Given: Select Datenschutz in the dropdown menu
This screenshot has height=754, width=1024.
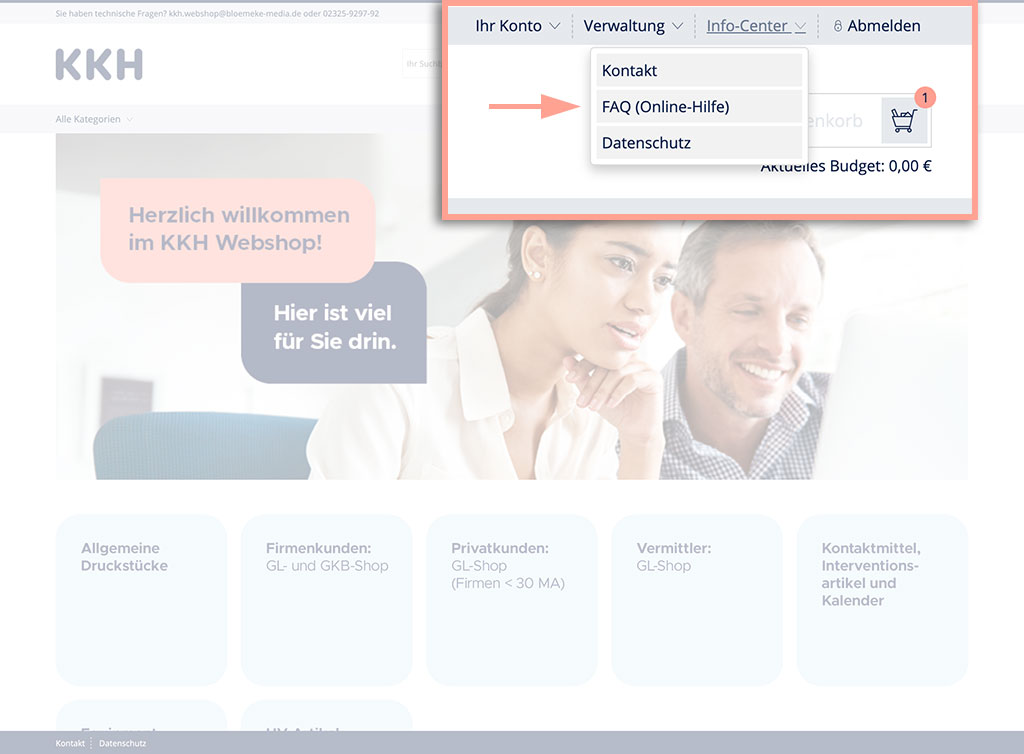Looking at the screenshot, I should (x=699, y=143).
